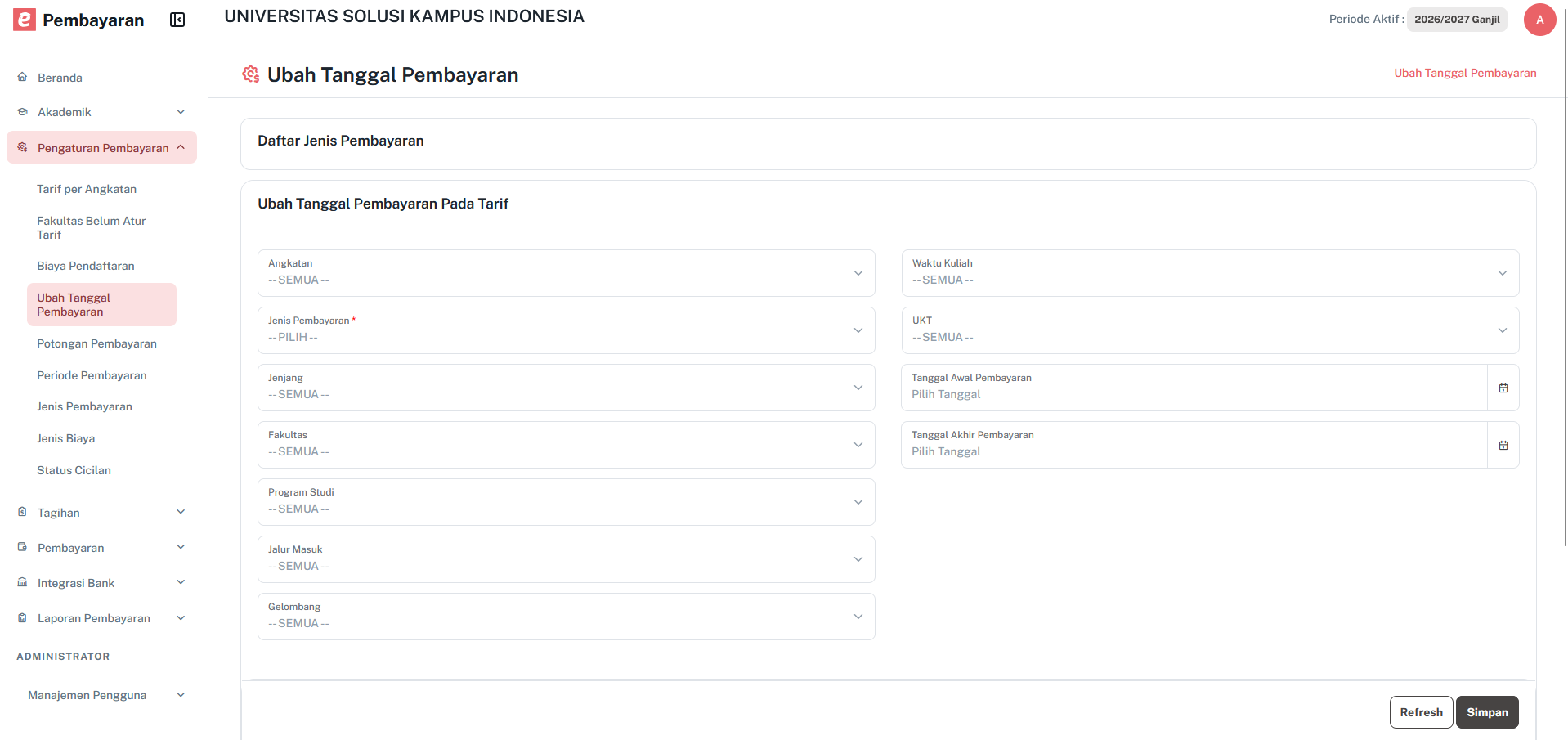Open the Jalur Masuk dropdown
This screenshot has width=1568, height=740.
566,559
